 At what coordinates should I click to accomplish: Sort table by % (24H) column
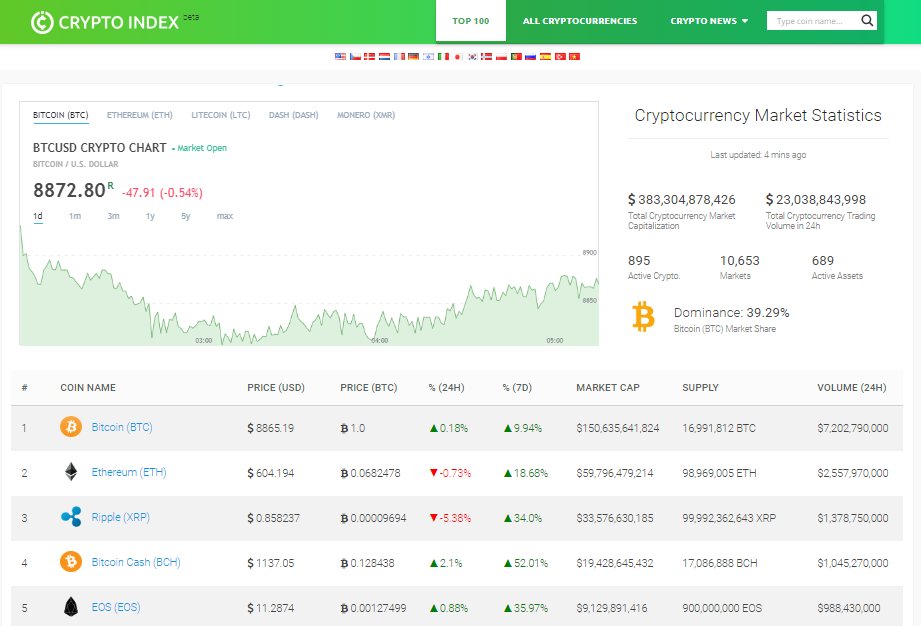pos(446,388)
